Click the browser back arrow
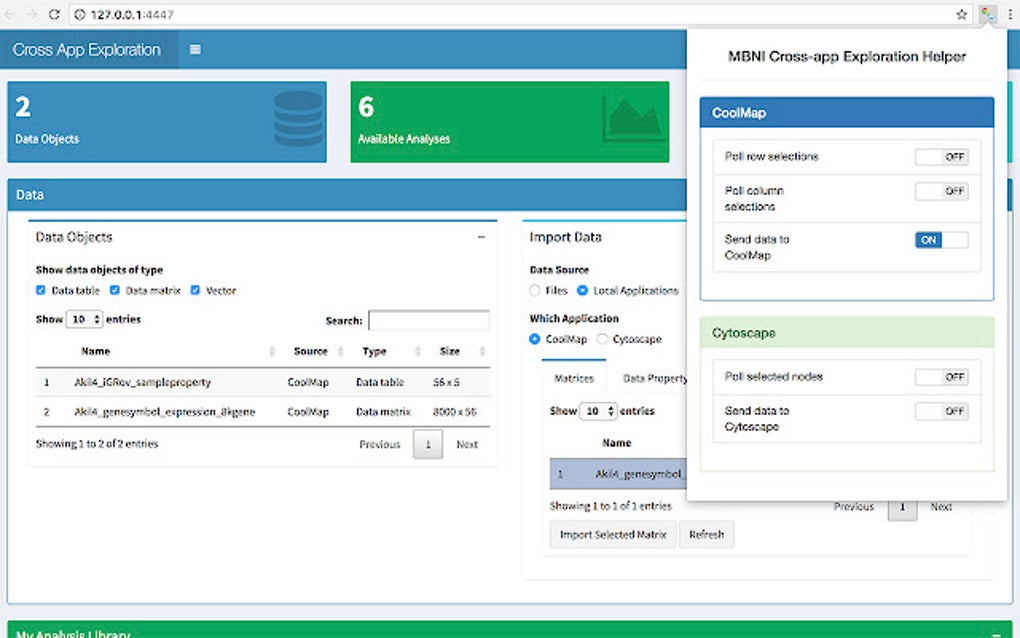The image size is (1020, 638). pos(12,14)
